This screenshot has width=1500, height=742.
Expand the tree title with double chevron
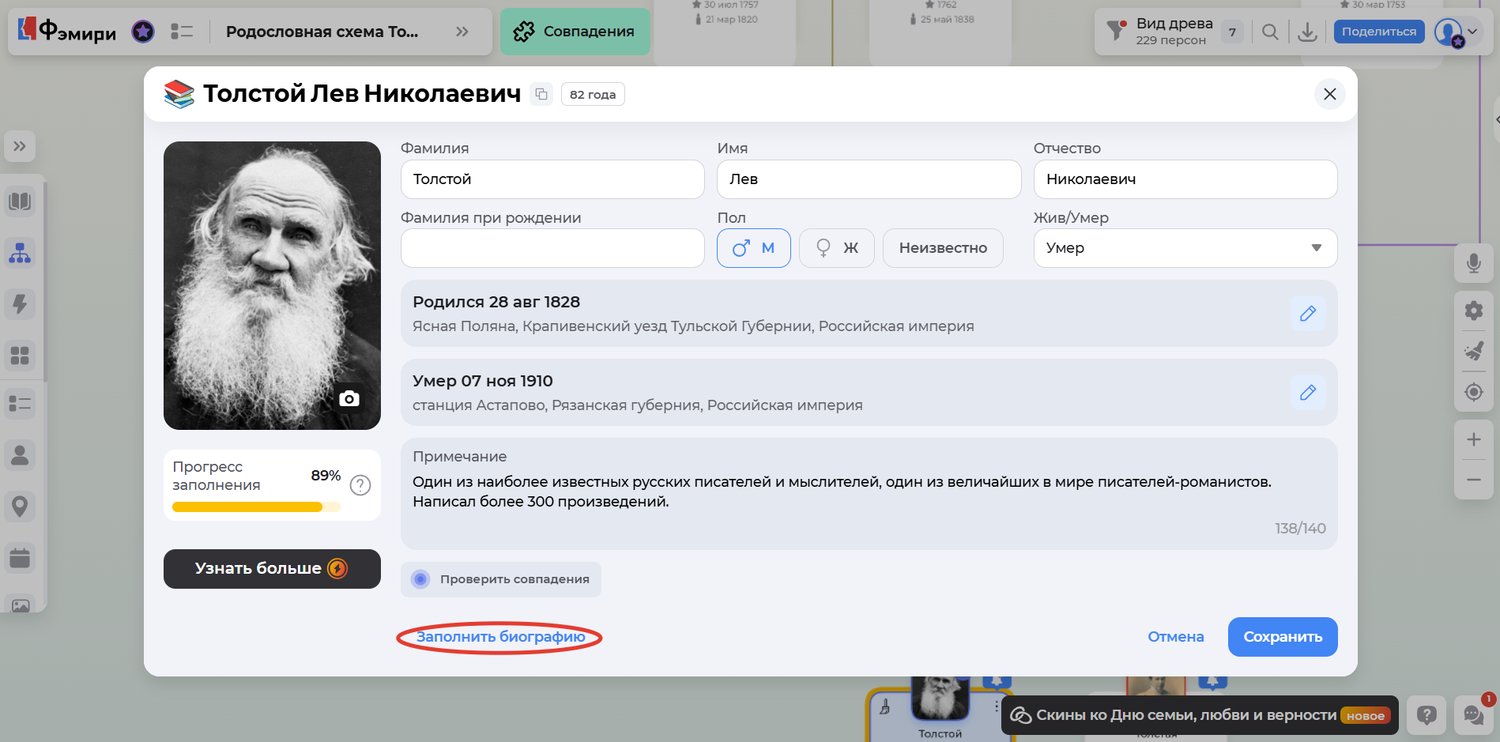coord(462,32)
